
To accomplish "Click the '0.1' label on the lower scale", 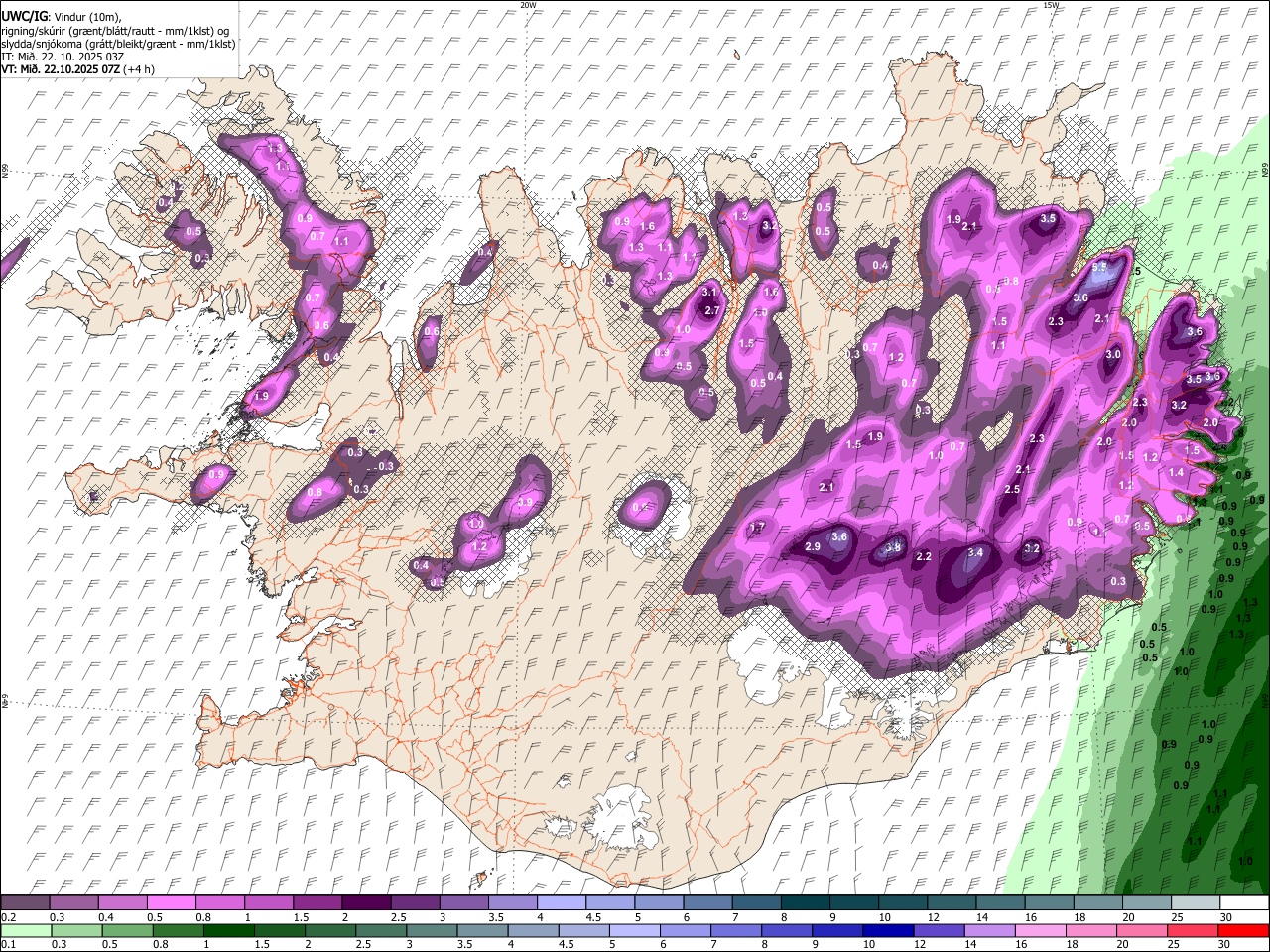I will (8, 944).
